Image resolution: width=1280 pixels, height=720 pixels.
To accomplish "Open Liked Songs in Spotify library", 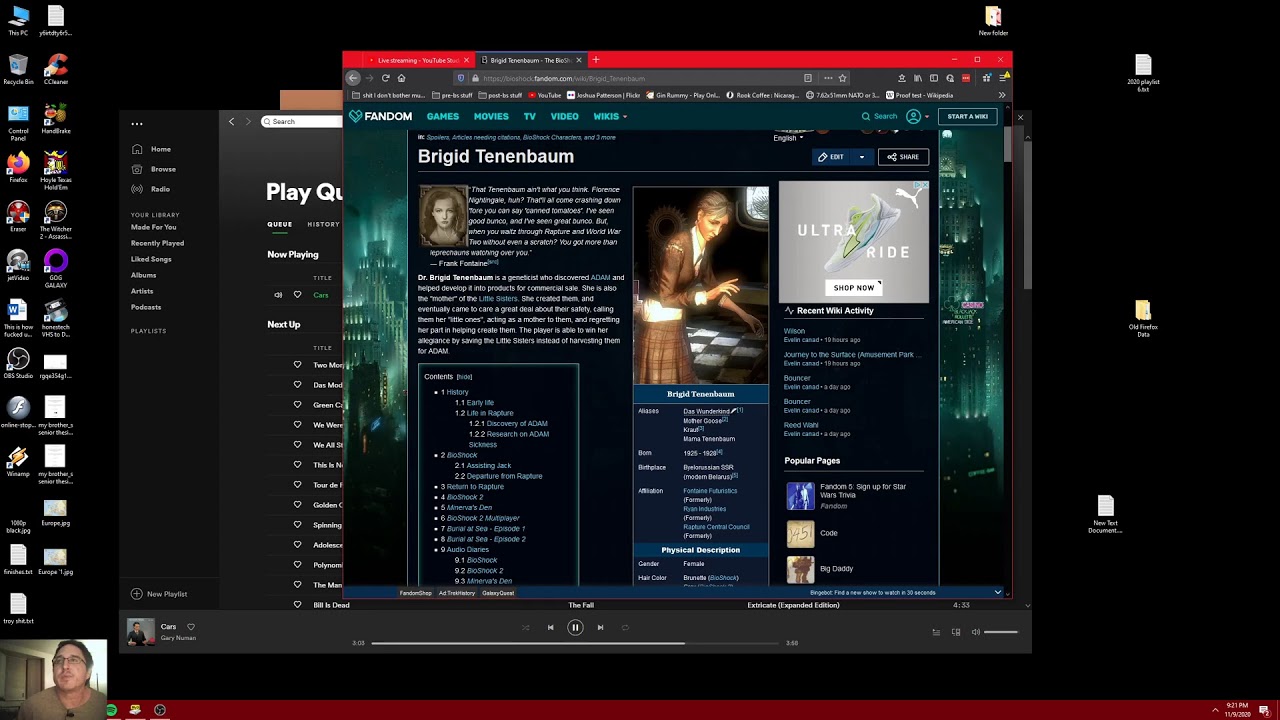I will tap(151, 259).
